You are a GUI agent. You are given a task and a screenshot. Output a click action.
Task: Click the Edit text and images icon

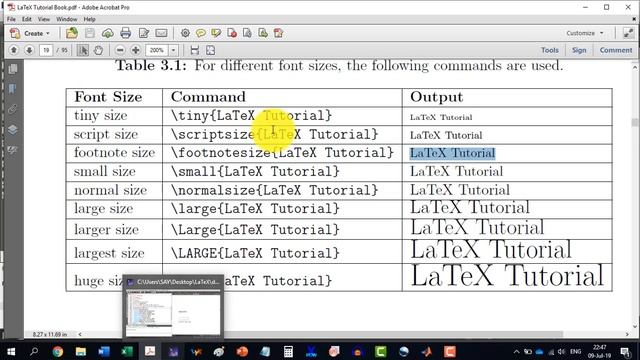144,33
